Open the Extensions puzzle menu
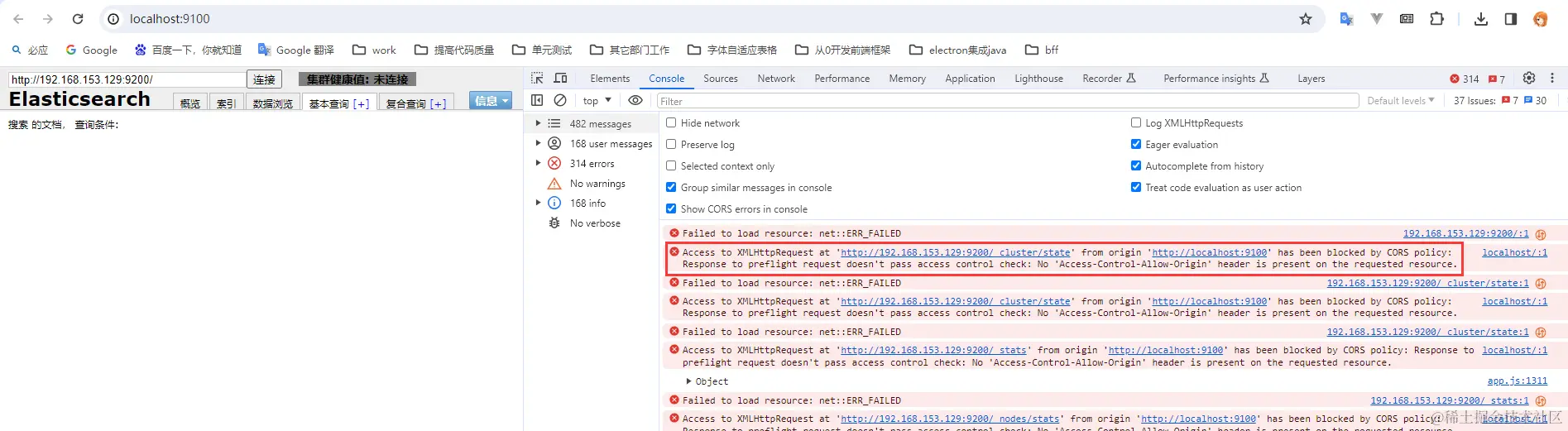This screenshot has width=1568, height=431. pyautogui.click(x=1437, y=18)
